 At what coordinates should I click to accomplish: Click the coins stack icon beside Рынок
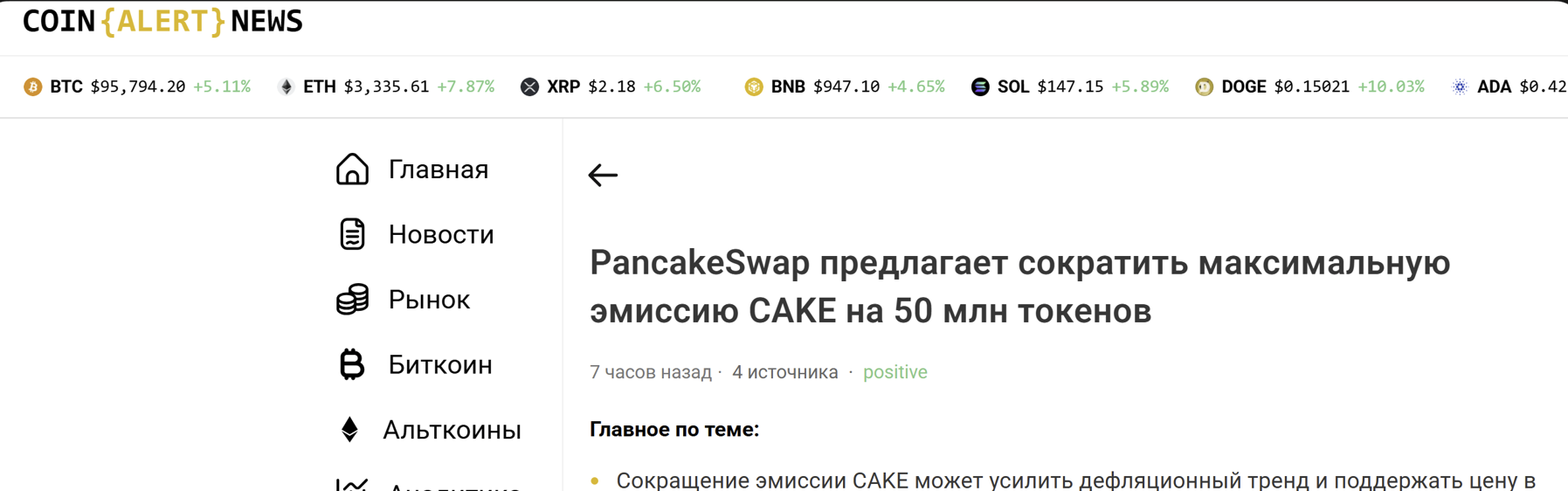coord(352,300)
